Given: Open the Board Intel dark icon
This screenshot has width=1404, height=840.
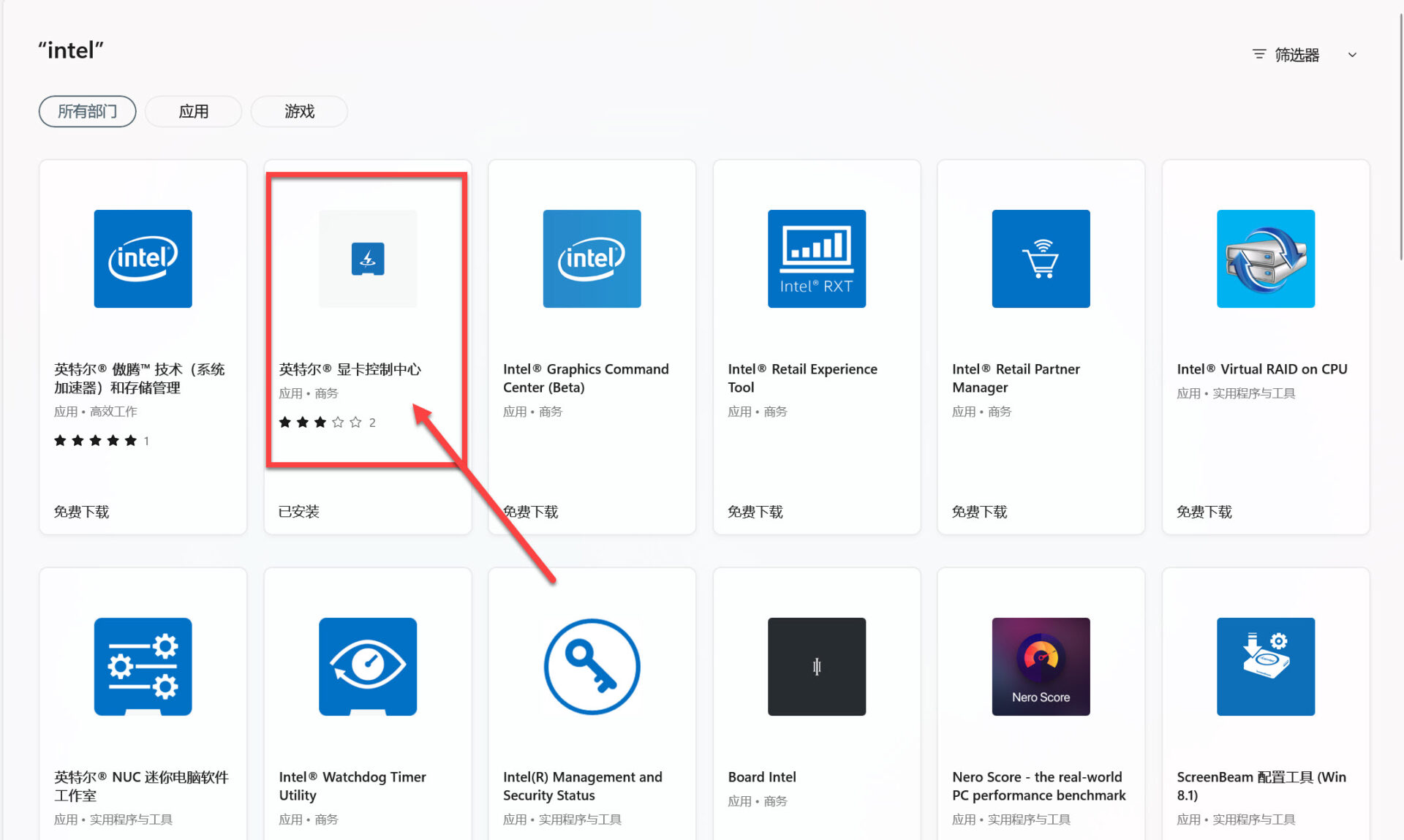Looking at the screenshot, I should [x=816, y=667].
